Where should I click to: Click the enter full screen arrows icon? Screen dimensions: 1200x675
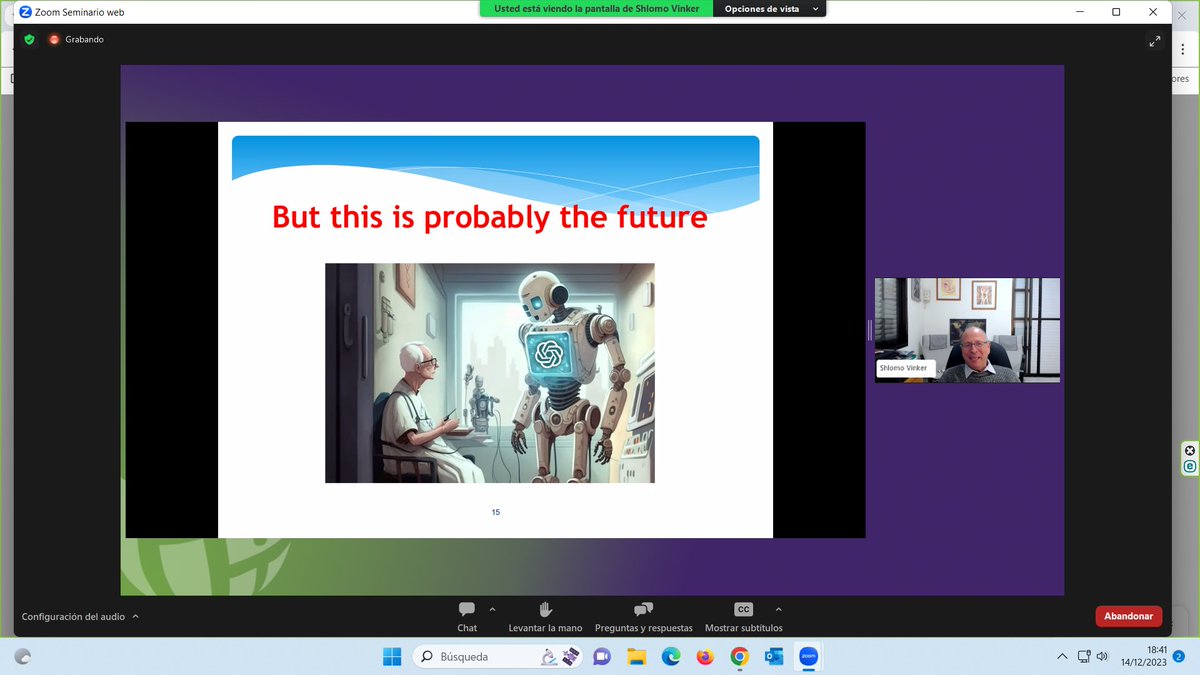click(1155, 41)
